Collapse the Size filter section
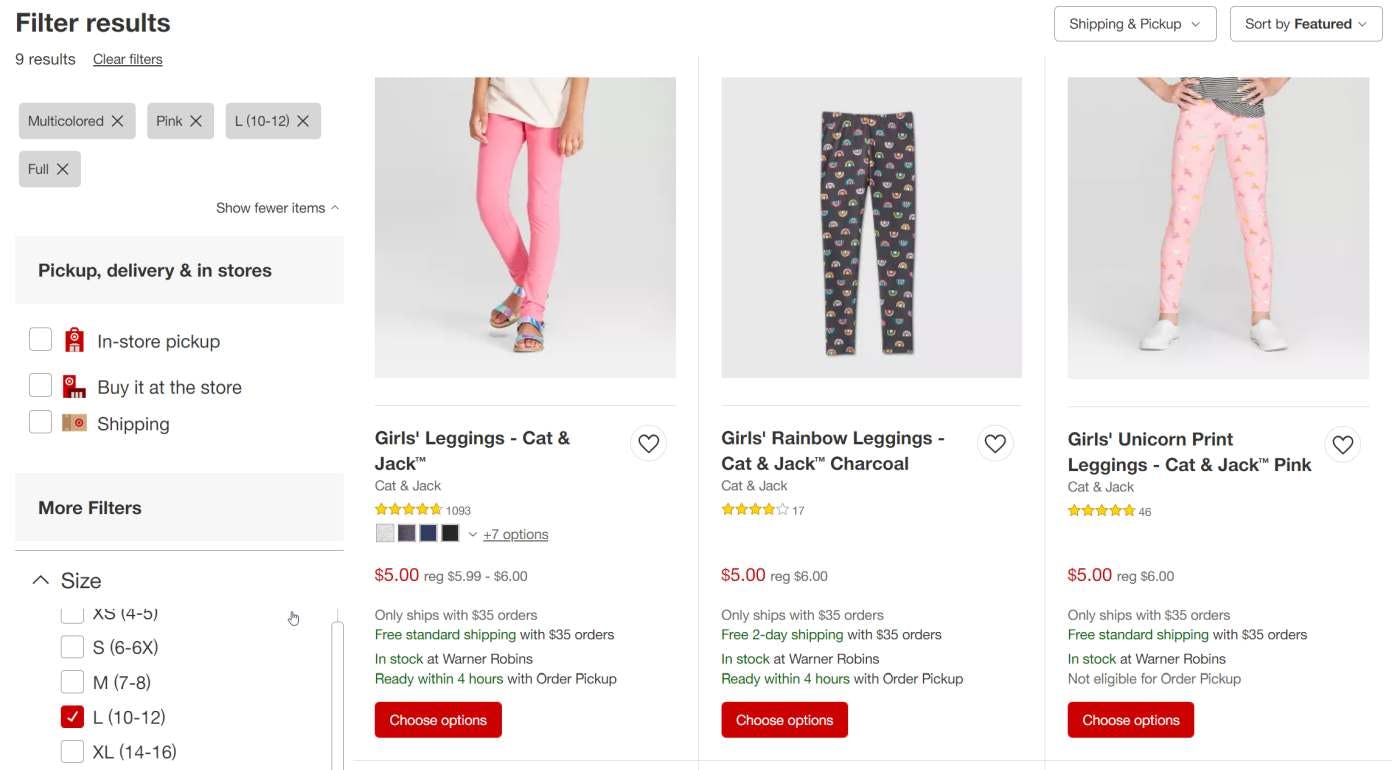Image resolution: width=1400 pixels, height=770 pixels. point(41,580)
